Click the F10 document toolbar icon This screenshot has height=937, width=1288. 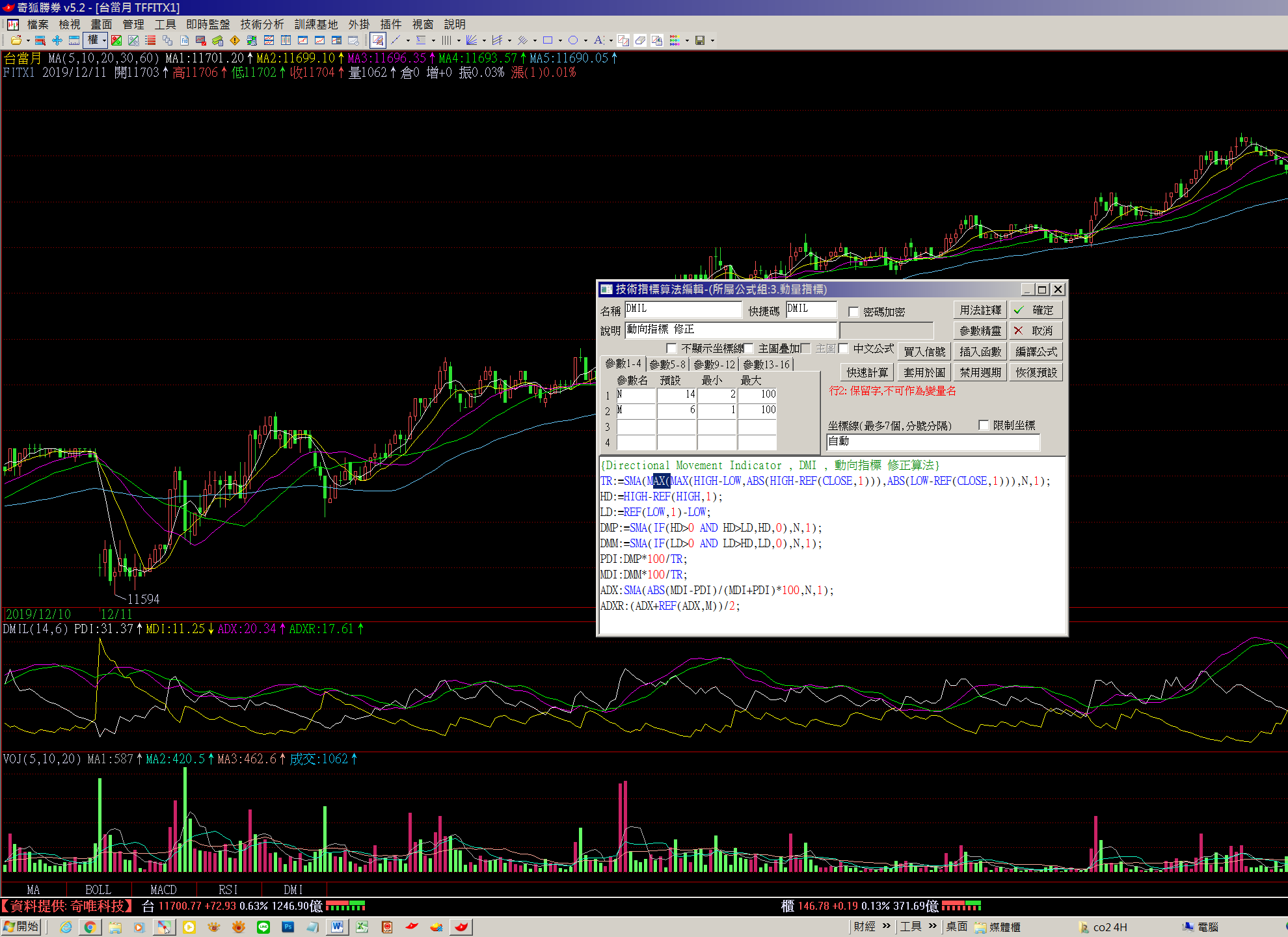click(x=184, y=40)
